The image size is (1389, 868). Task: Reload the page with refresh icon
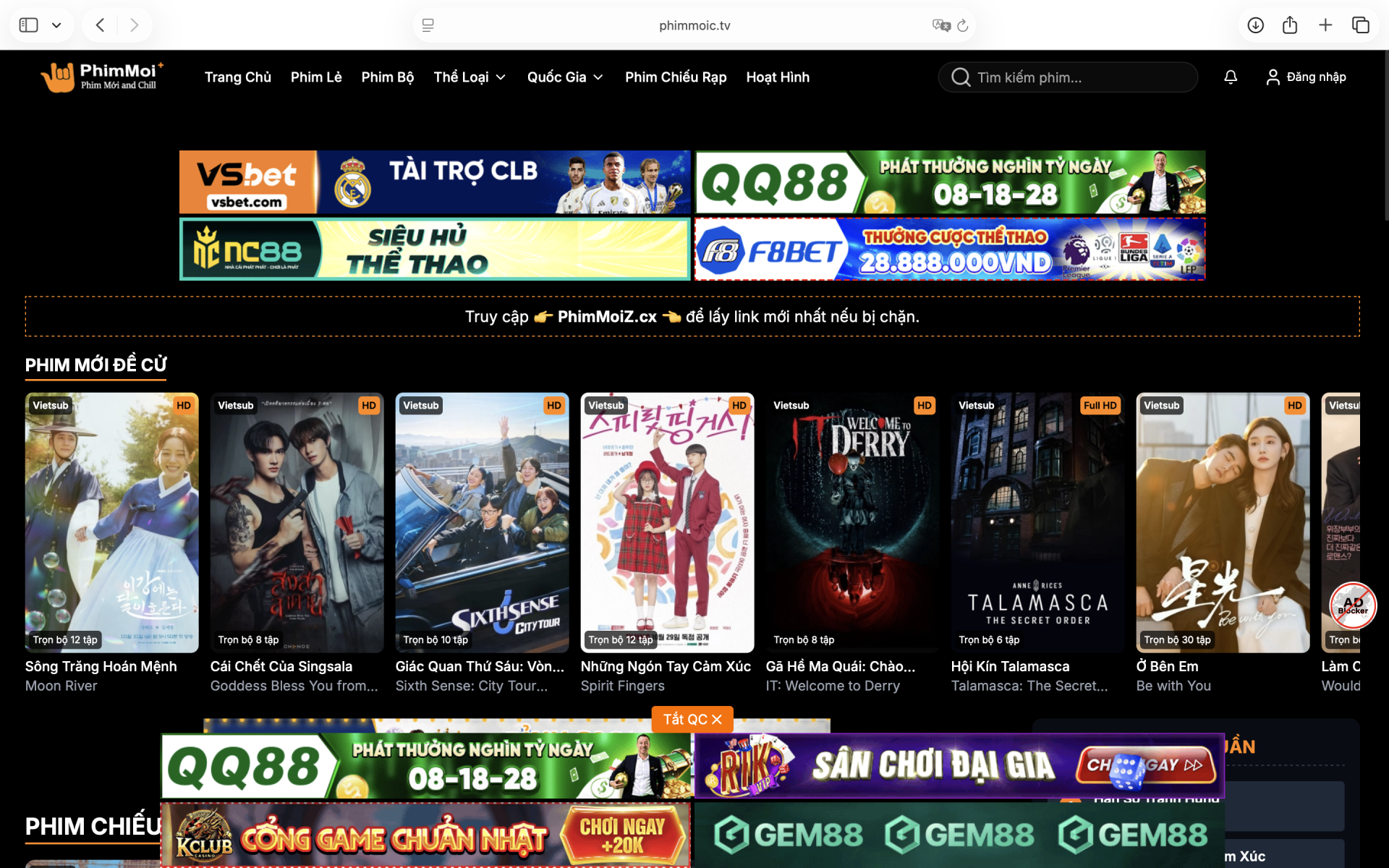[x=963, y=25]
